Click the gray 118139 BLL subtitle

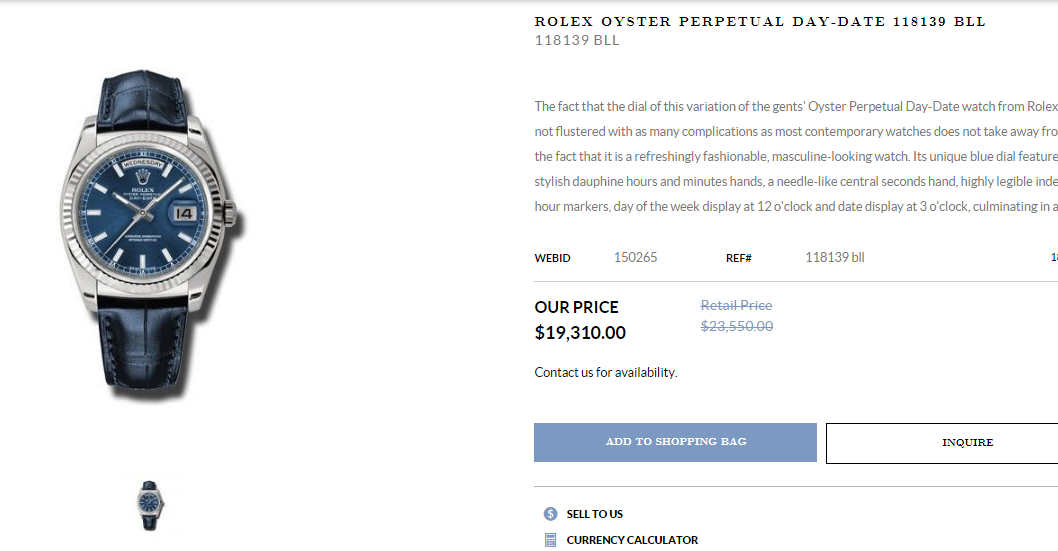(x=577, y=40)
